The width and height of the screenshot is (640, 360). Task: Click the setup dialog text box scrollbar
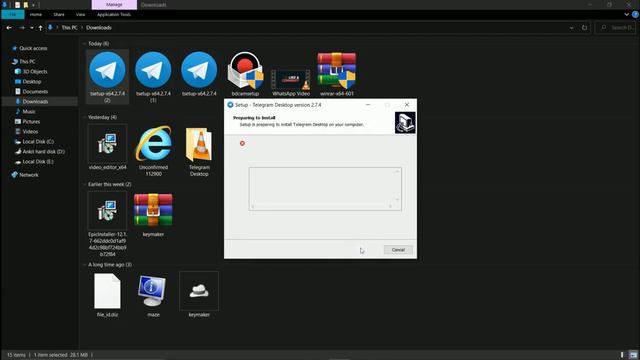[397, 186]
